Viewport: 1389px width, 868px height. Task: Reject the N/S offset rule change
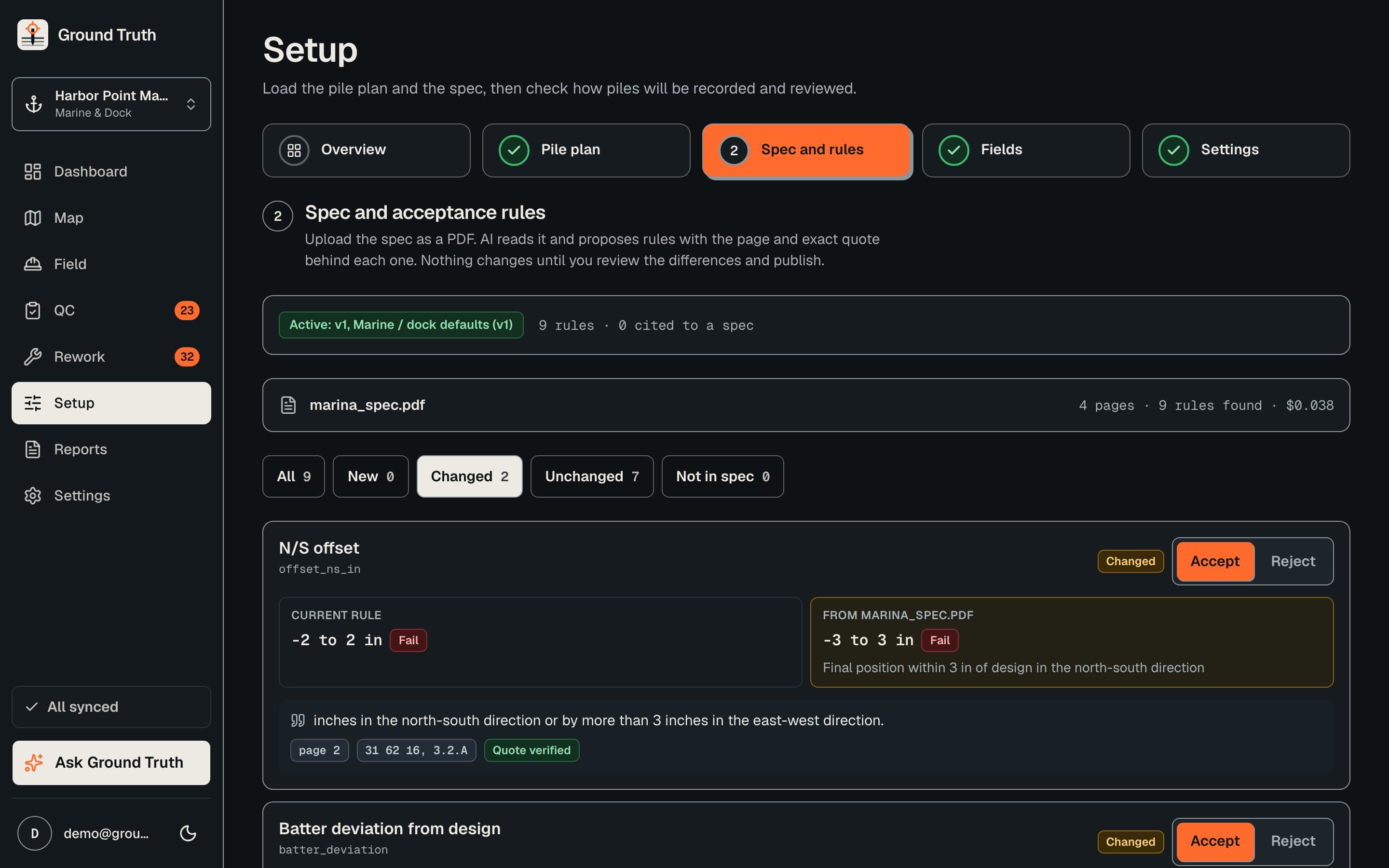coord(1293,561)
